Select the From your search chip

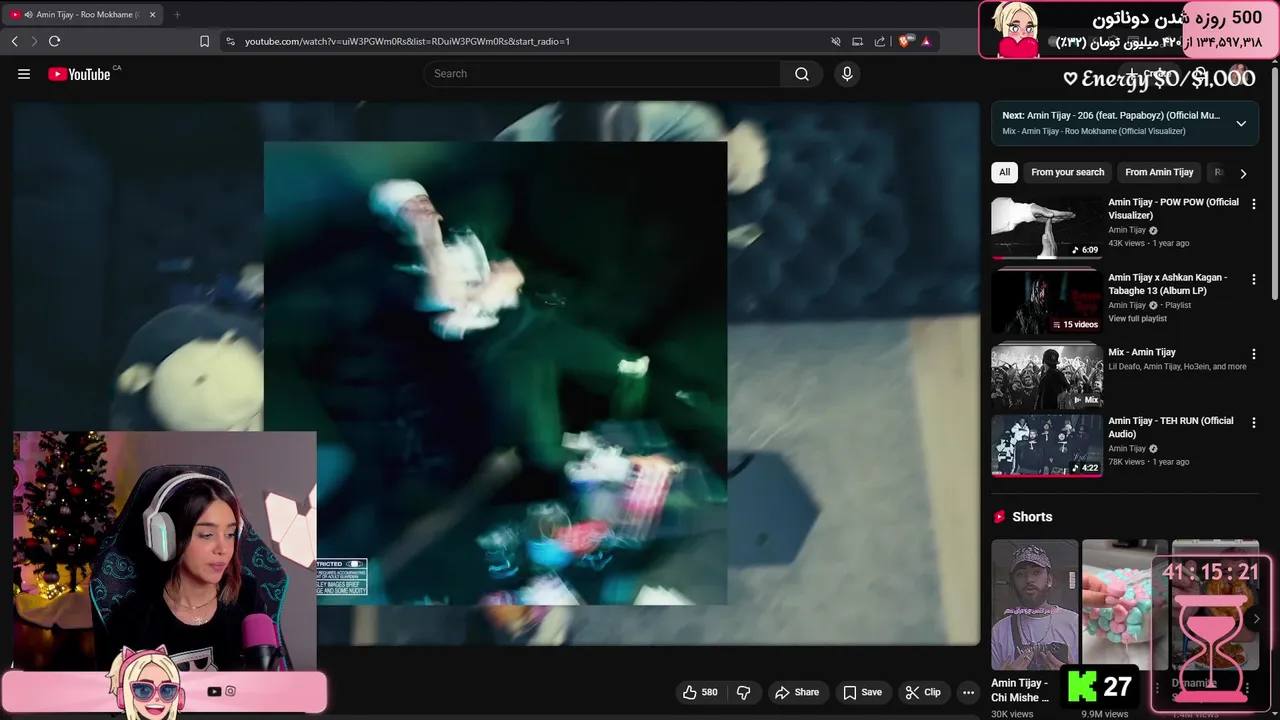coord(1067,172)
